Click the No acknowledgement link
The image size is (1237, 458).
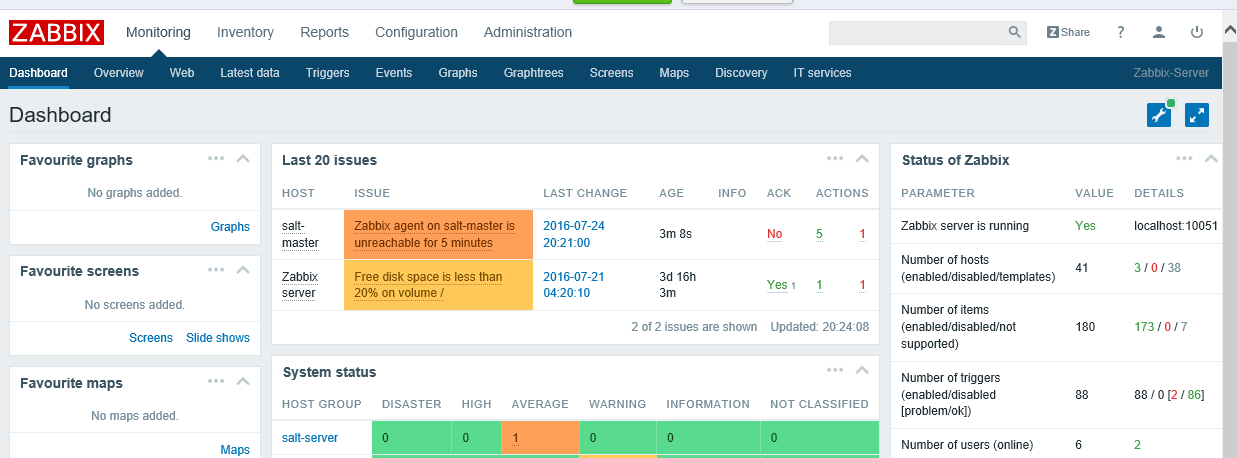(775, 234)
